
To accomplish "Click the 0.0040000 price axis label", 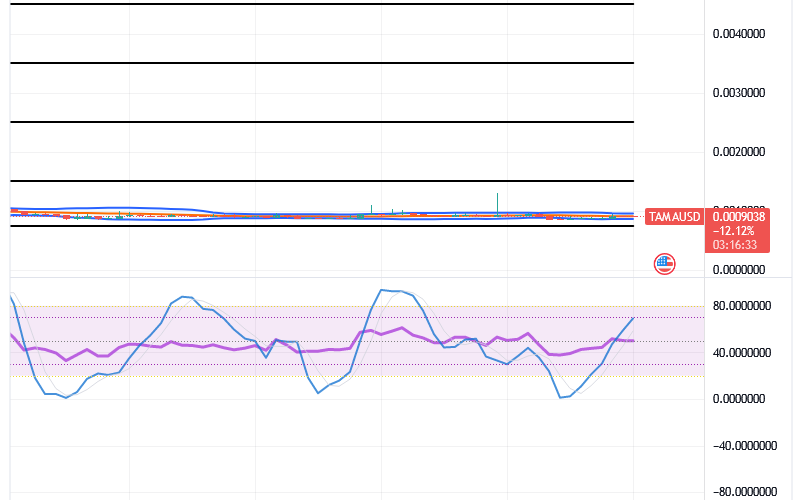I will tap(739, 34).
